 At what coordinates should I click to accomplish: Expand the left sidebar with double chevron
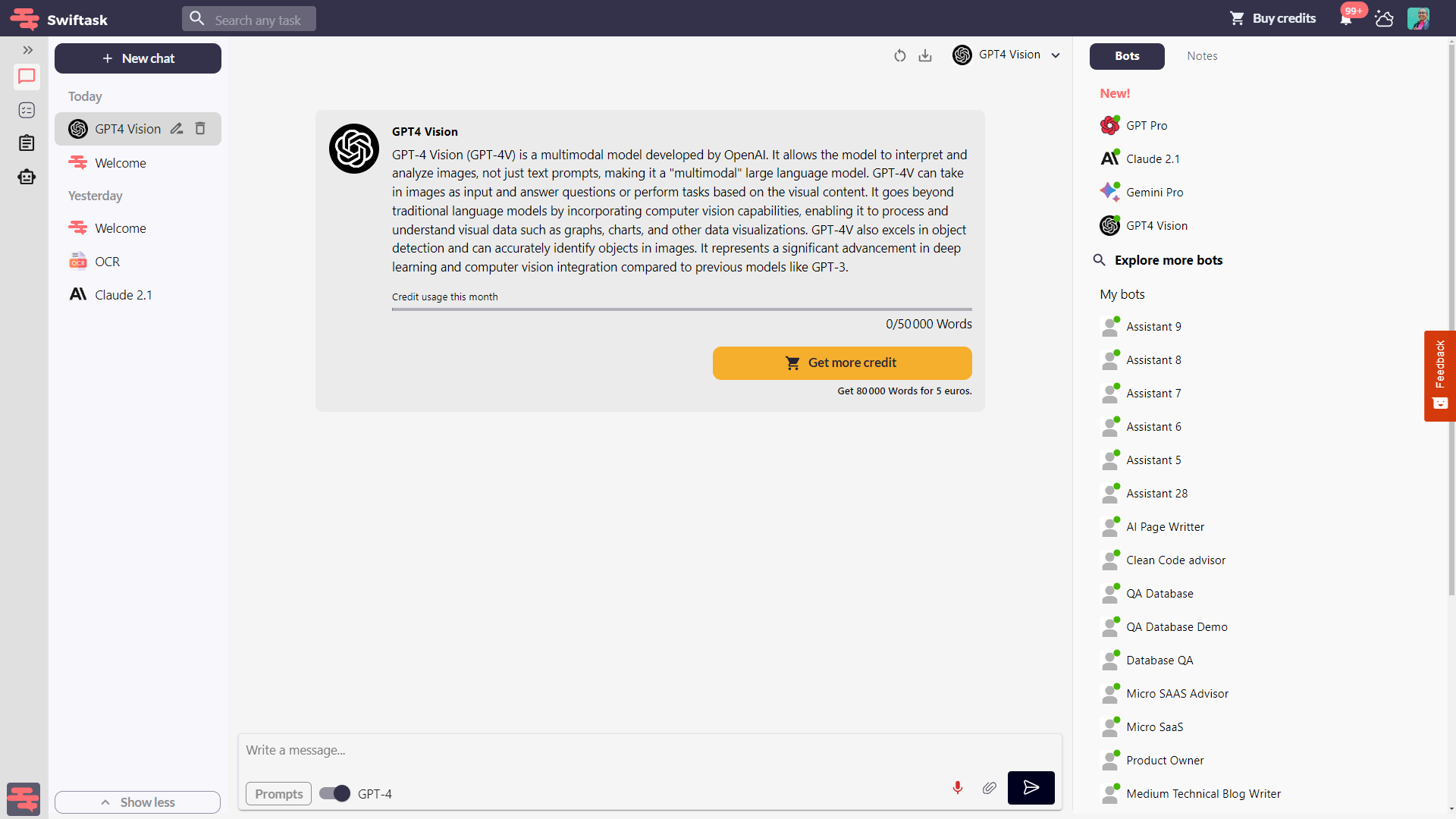(x=27, y=50)
